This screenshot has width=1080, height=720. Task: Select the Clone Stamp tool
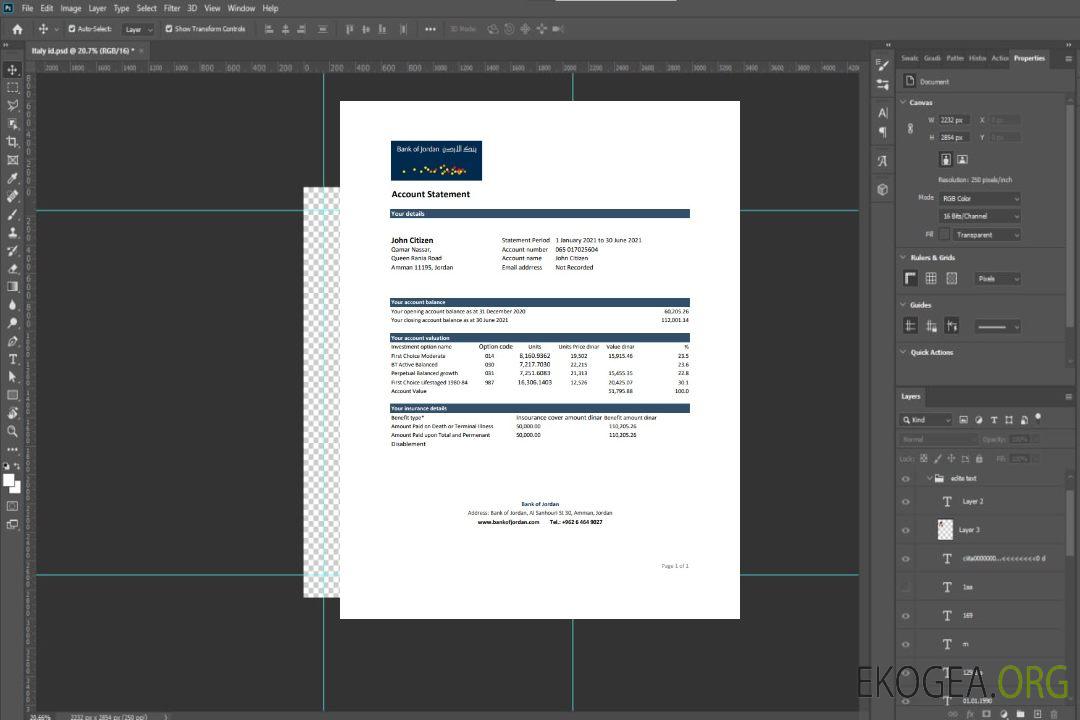point(12,232)
